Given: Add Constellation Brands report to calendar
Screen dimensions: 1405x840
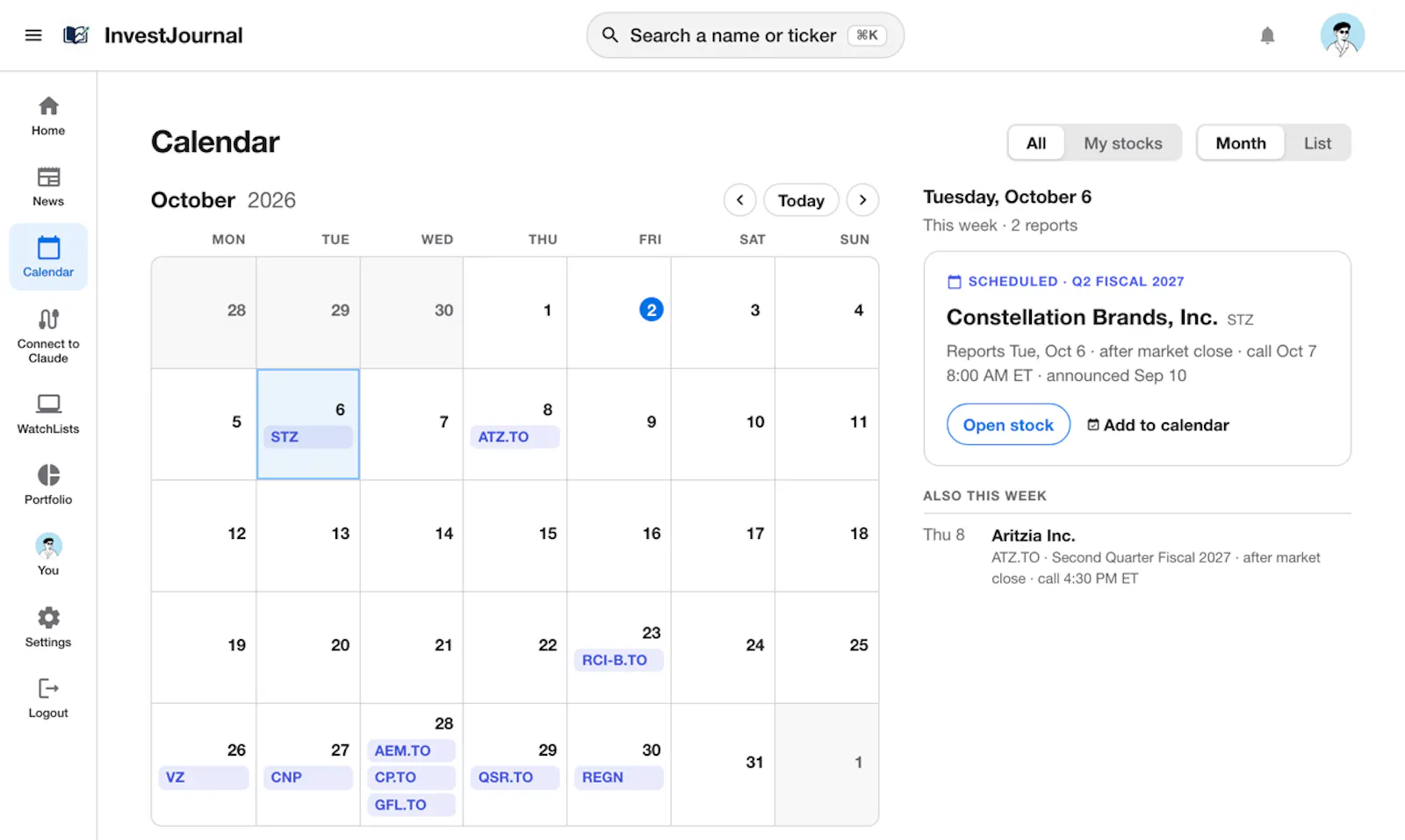Looking at the screenshot, I should click(x=1158, y=425).
